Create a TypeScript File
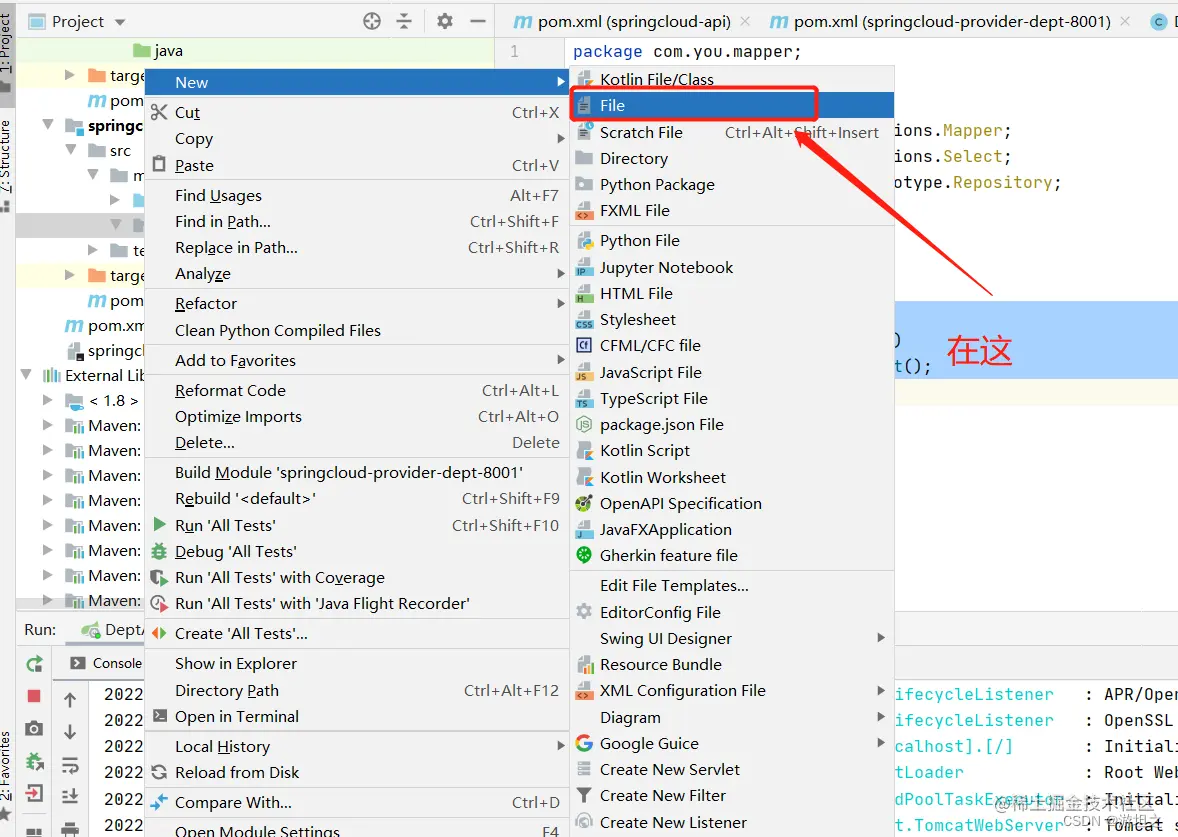Viewport: 1178px width, 837px height. coord(732,399)
